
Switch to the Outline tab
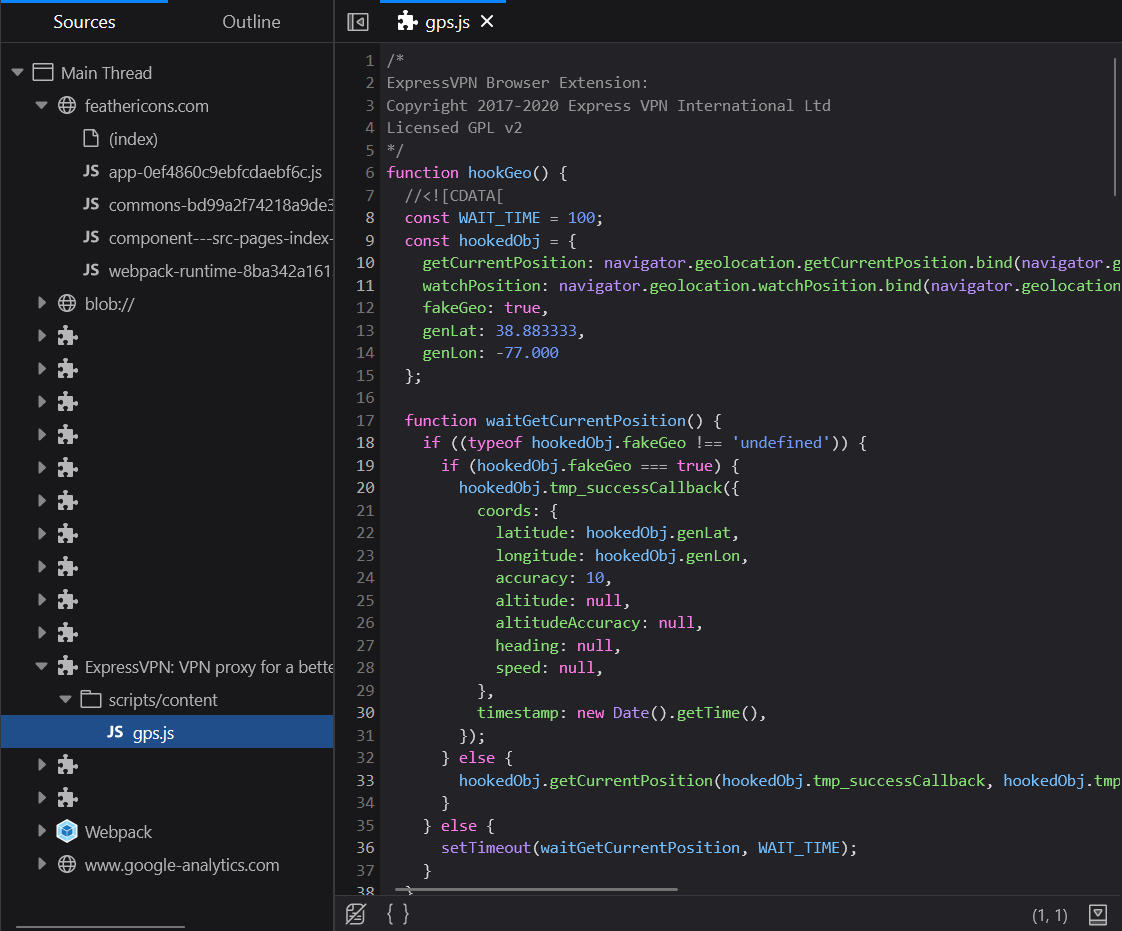(250, 21)
